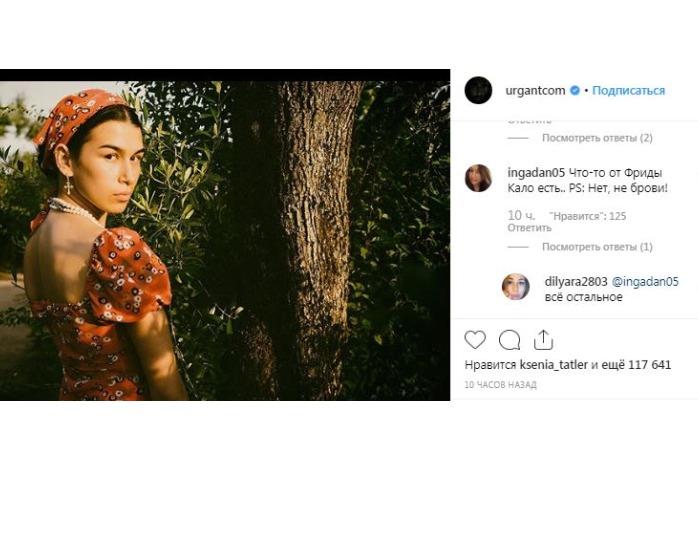Share the post using the share icon
The image size is (698, 540).
click(543, 340)
